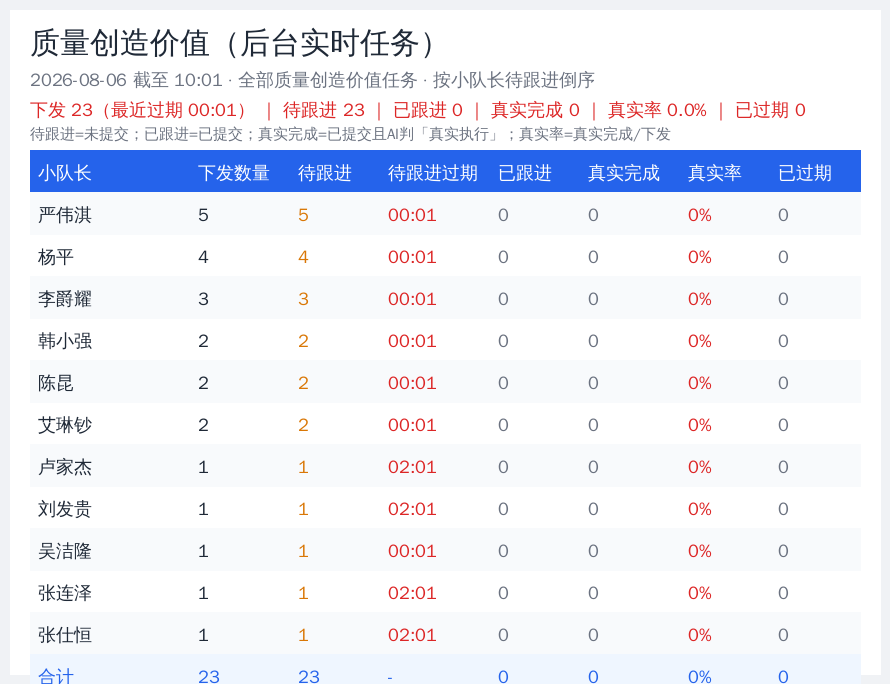Click 严伟淇's orange 待跟进 value 5

(x=303, y=215)
